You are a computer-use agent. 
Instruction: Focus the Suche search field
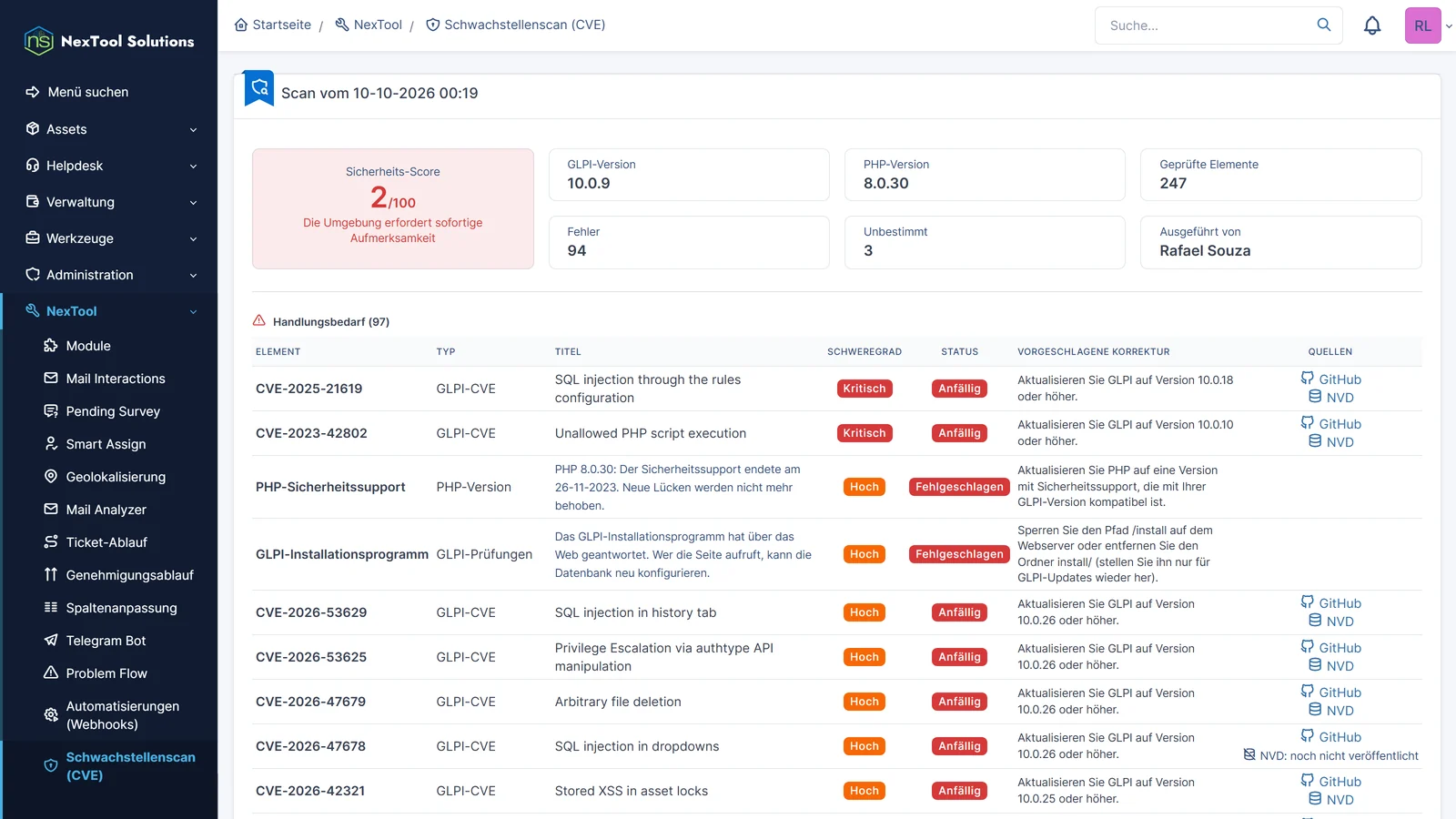1206,25
